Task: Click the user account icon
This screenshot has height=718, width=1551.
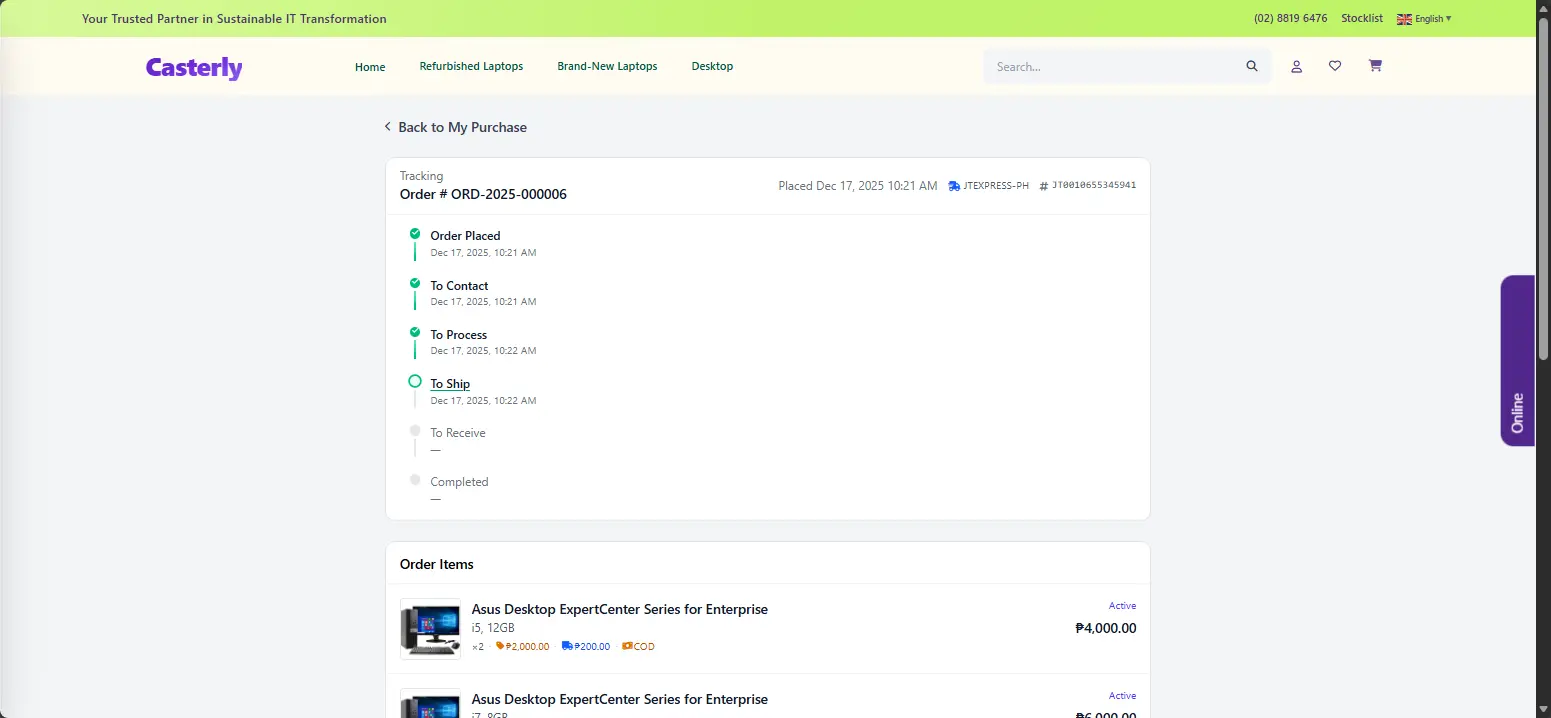Action: click(1296, 67)
